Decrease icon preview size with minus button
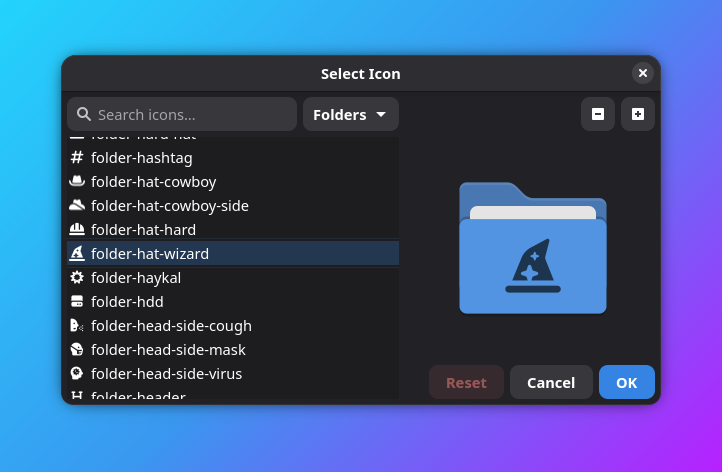 [x=598, y=114]
